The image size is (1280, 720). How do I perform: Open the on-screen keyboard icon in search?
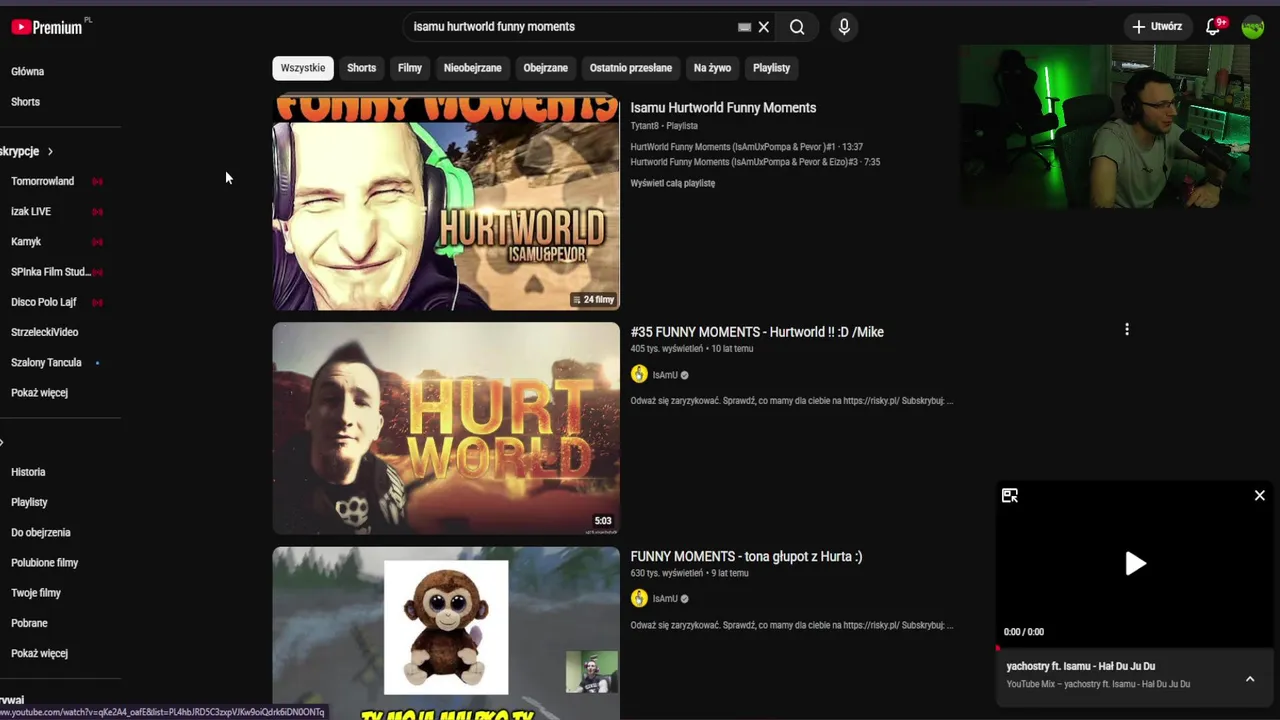pos(744,27)
